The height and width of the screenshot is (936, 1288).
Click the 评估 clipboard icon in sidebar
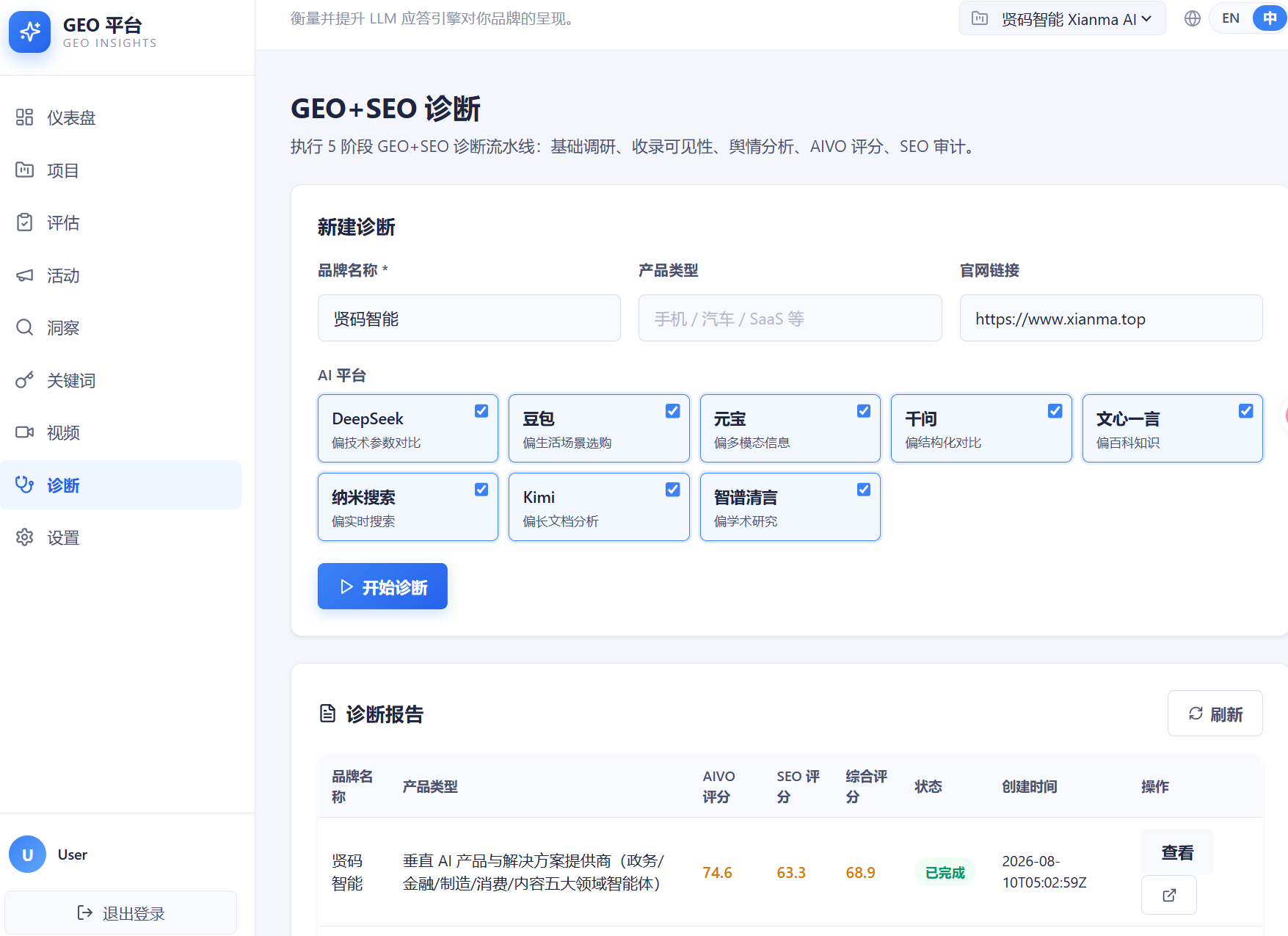tap(25, 222)
